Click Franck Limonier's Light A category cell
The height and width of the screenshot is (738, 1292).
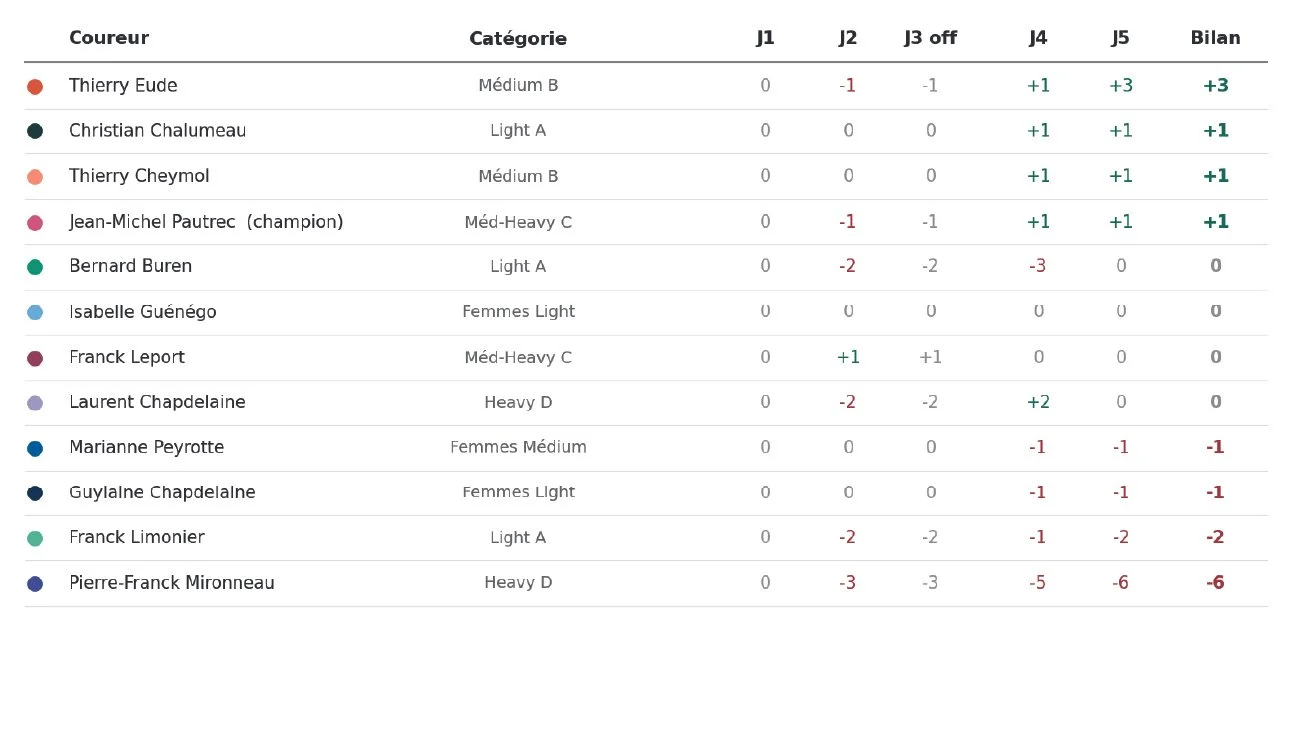(x=518, y=538)
